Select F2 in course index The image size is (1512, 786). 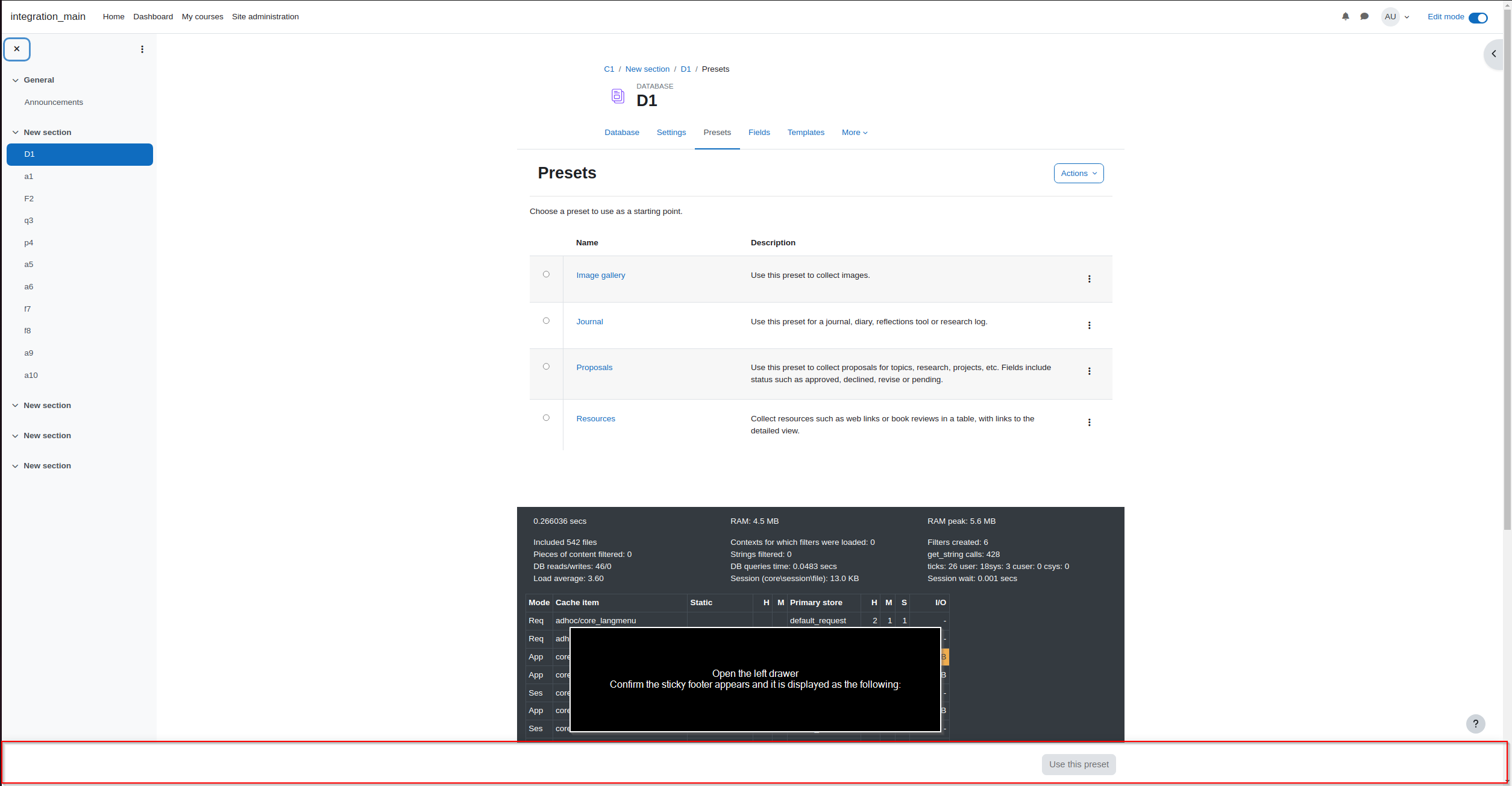(x=29, y=199)
